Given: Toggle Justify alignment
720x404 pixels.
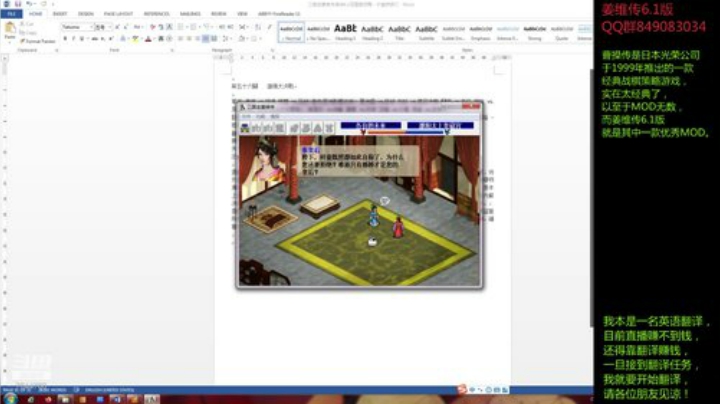Looking at the screenshot, I should pyautogui.click(x=206, y=39).
